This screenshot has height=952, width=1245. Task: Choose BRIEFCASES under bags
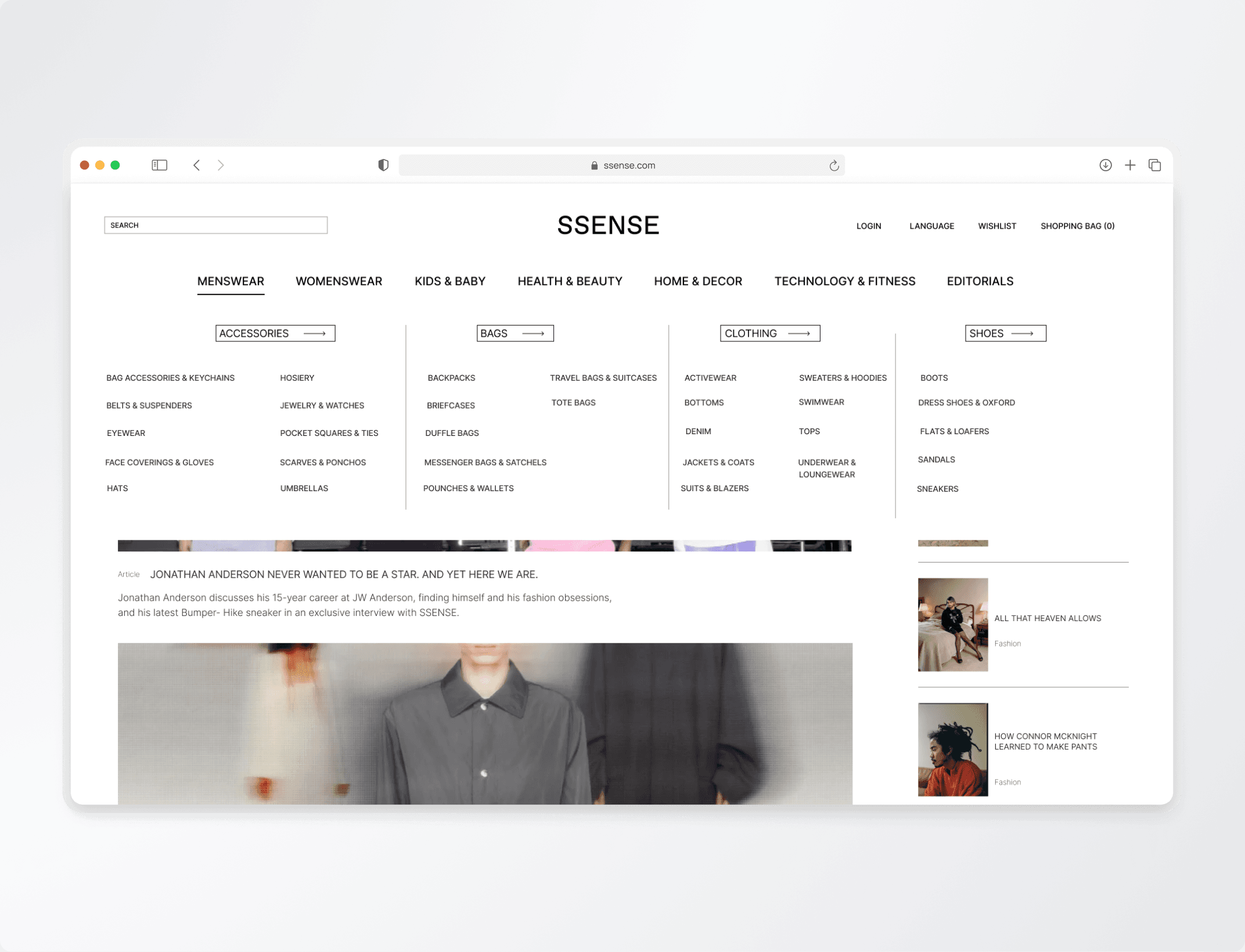pyautogui.click(x=451, y=406)
